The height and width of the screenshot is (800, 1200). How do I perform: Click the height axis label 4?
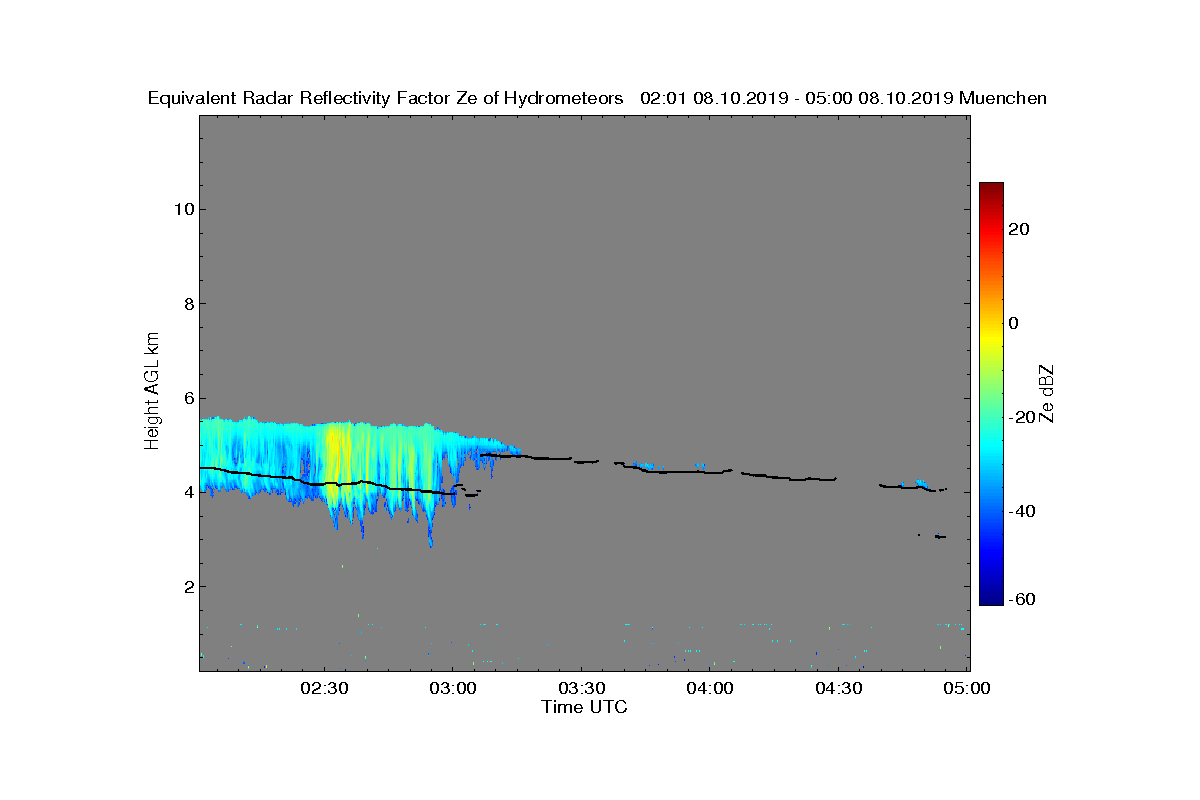188,492
